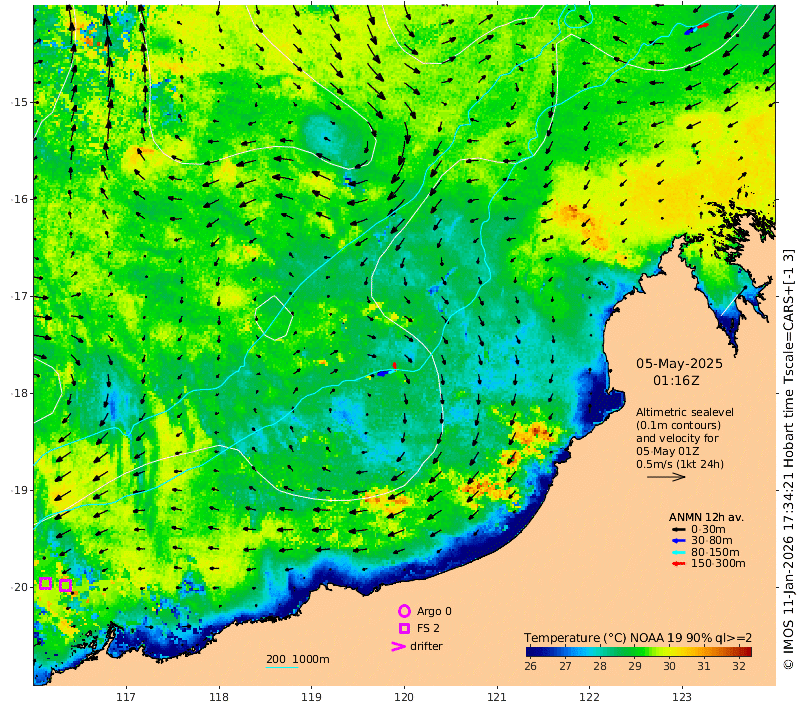Click the 'Altimetric sealevel' caption text
This screenshot has width=800, height=710.
(685, 412)
